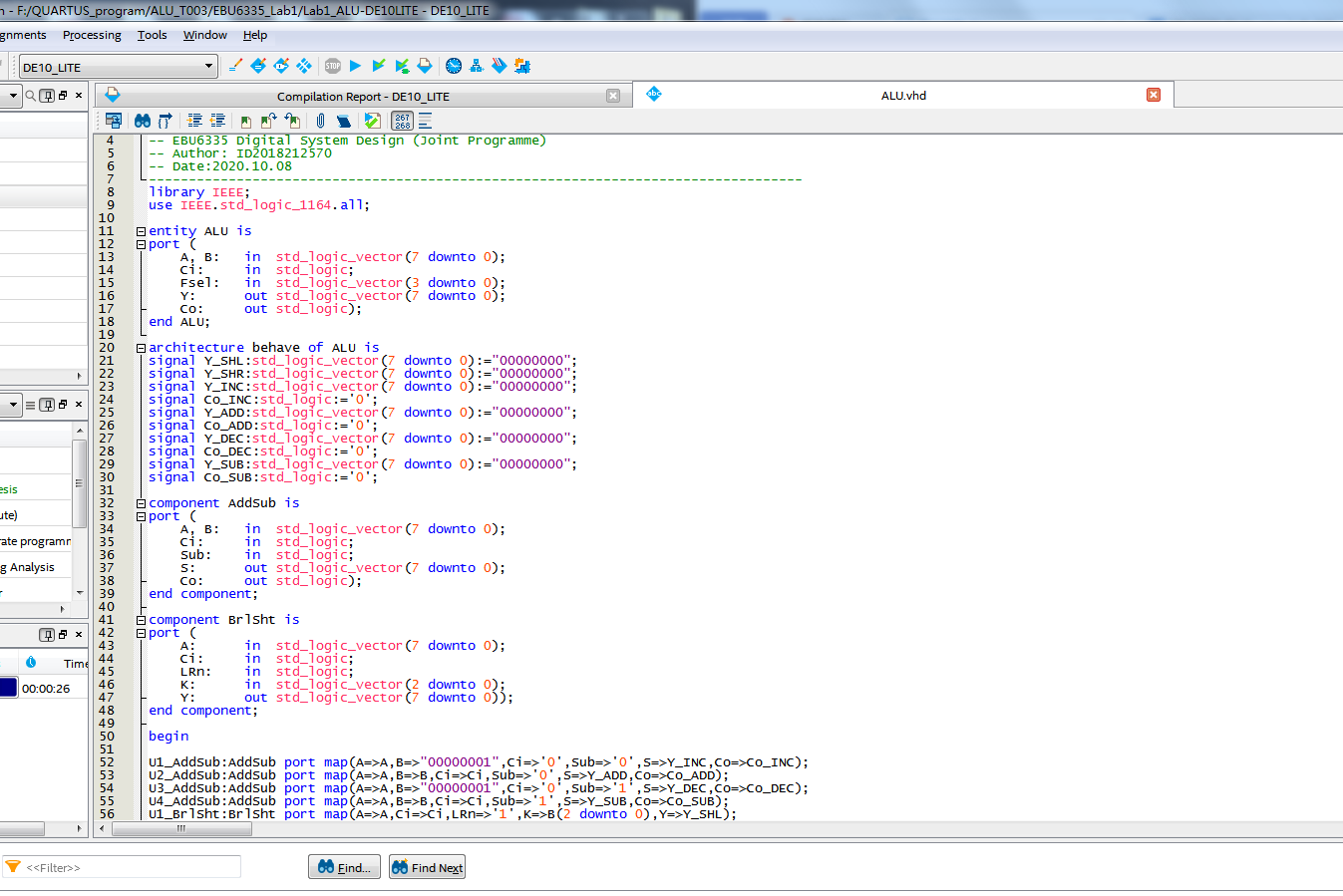Open the Chip Planner icon

(304, 66)
